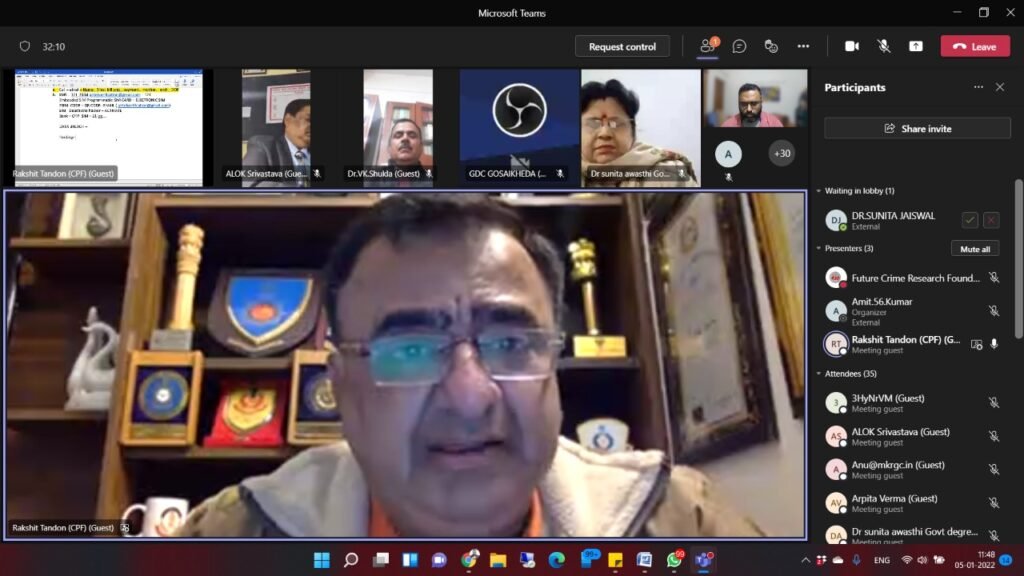Leave the meeting
This screenshot has width=1024, height=576.
975,46
